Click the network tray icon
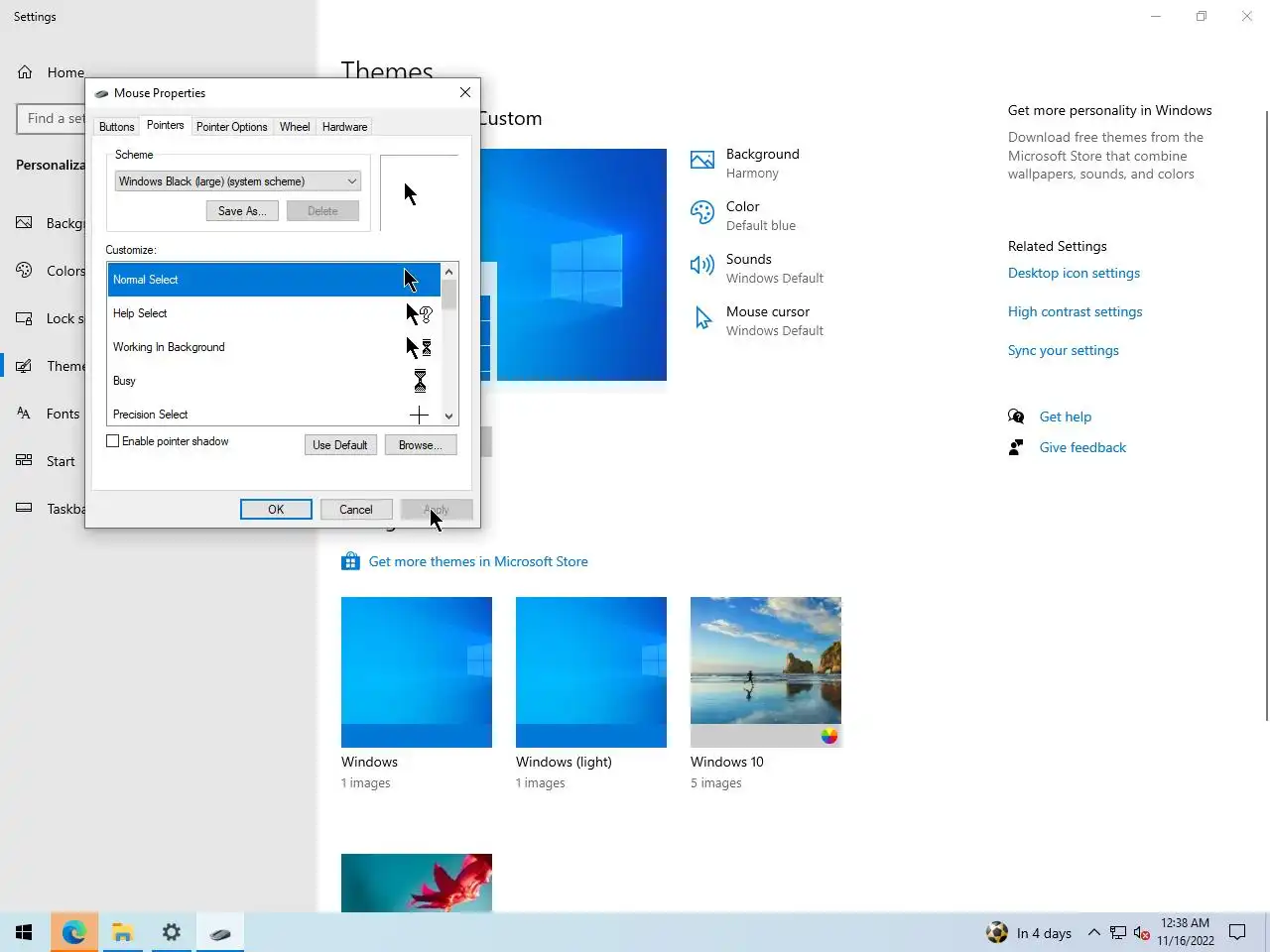The width and height of the screenshot is (1270, 952). coord(1118,932)
